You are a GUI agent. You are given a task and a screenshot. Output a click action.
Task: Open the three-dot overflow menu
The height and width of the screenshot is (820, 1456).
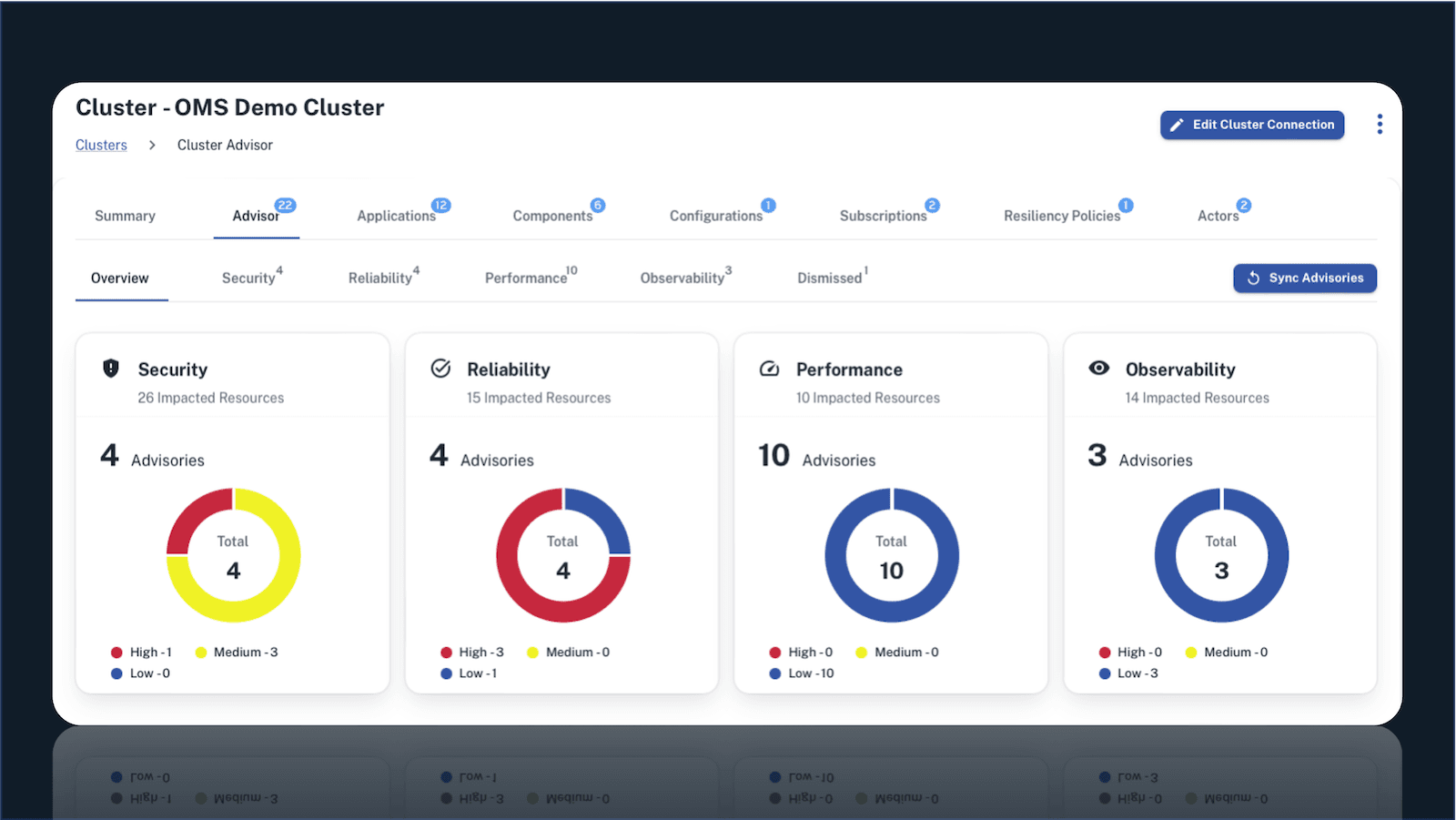pos(1380,124)
